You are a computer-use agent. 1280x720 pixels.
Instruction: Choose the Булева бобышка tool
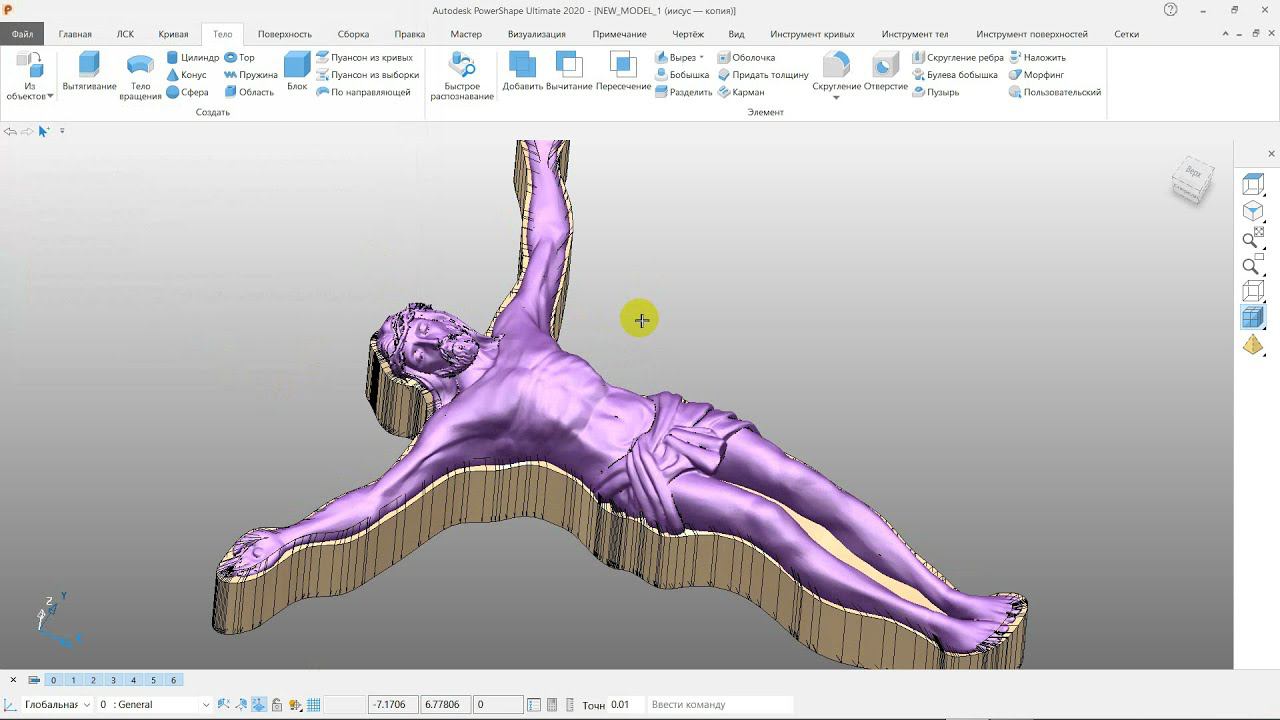pyautogui.click(x=955, y=75)
